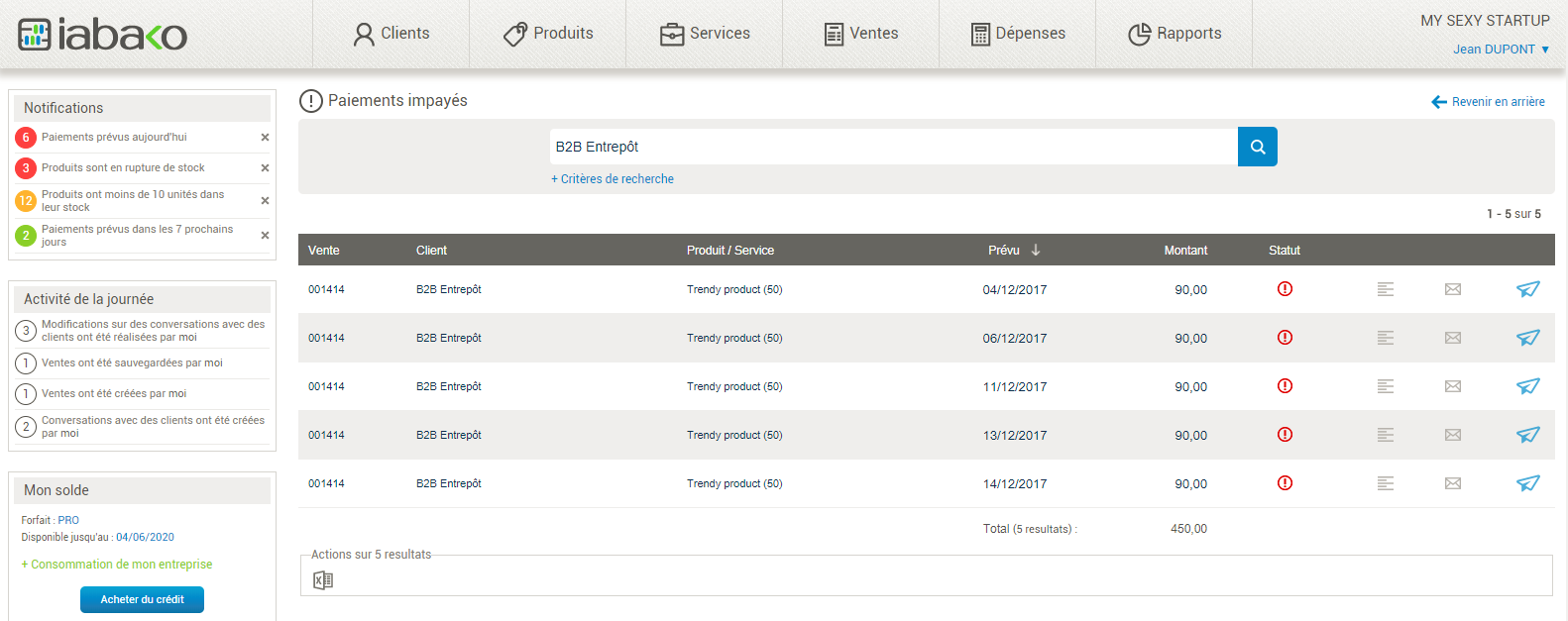Click the iabako logo

[x=102, y=35]
